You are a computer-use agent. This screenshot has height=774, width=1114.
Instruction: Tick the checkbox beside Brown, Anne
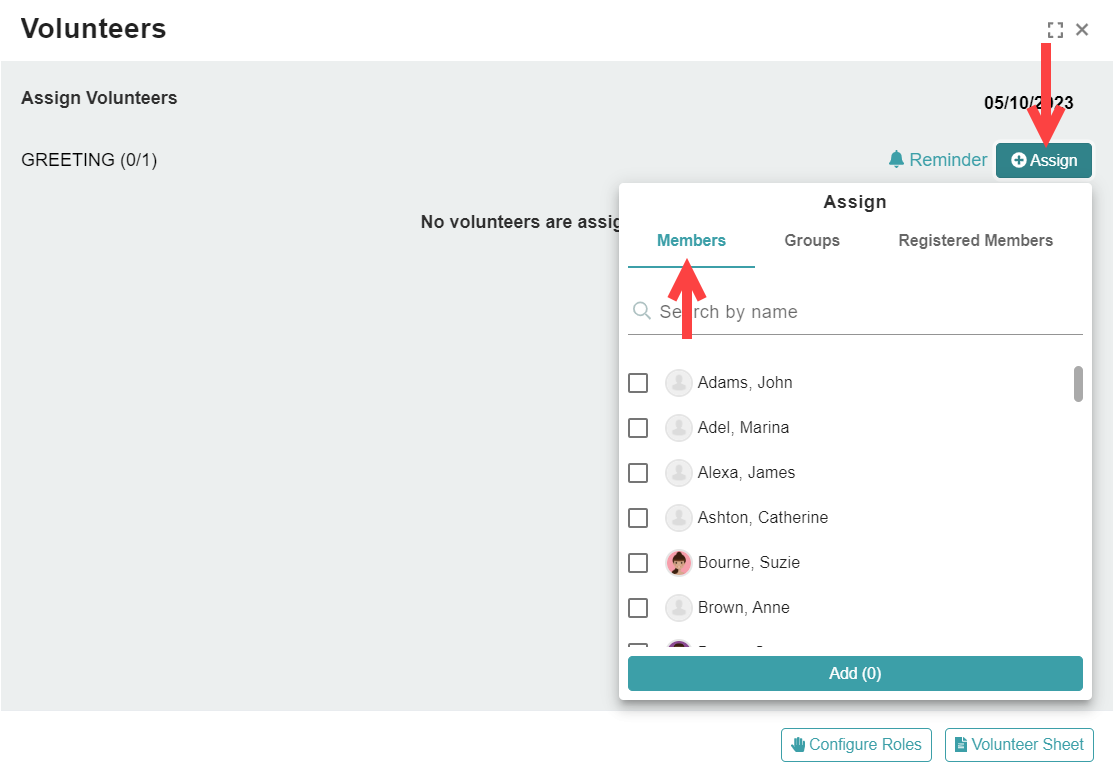(638, 608)
